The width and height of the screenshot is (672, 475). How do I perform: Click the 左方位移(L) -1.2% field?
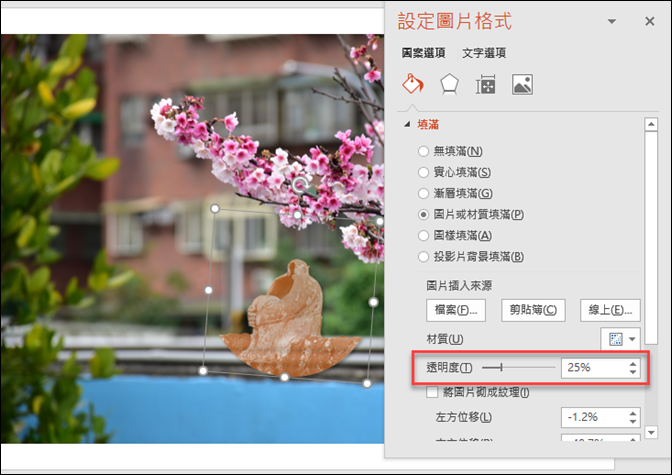tap(594, 417)
